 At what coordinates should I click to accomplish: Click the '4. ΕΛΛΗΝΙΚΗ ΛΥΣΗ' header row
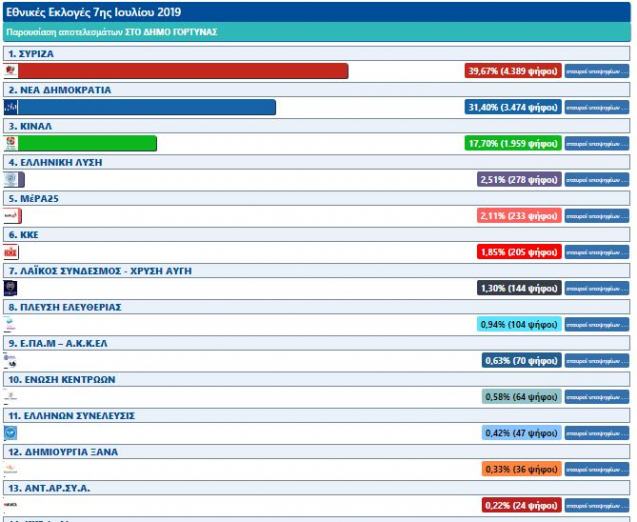[x=316, y=162]
